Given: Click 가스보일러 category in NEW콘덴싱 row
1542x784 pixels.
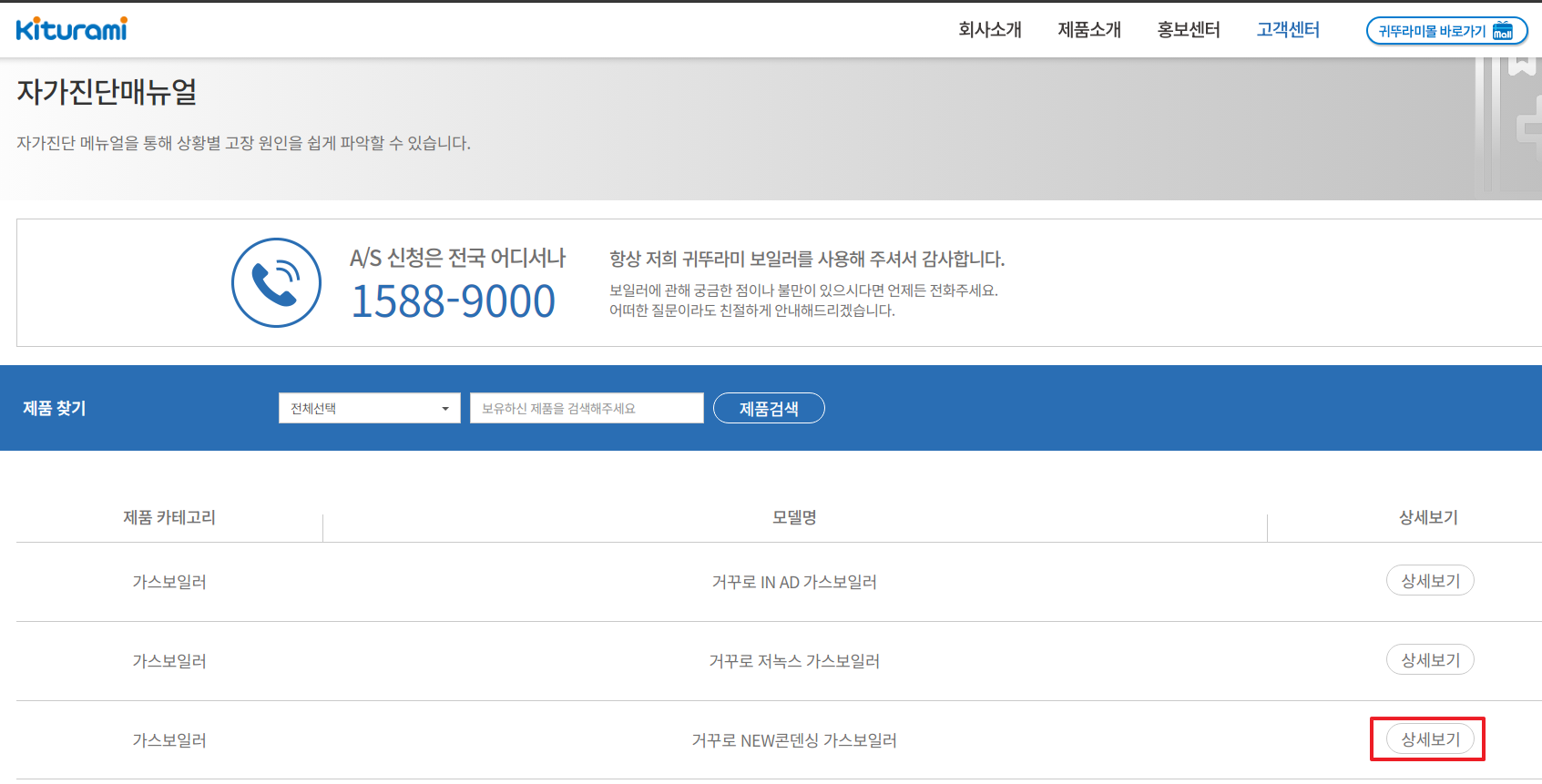Looking at the screenshot, I should coord(169,740).
